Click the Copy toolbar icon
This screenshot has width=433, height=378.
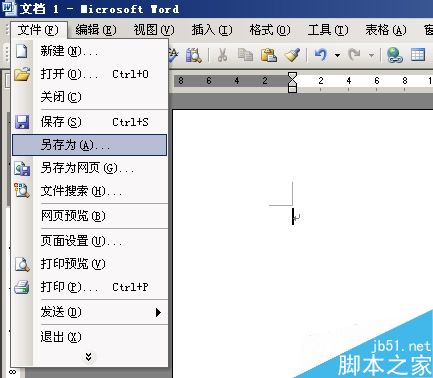(x=245, y=55)
